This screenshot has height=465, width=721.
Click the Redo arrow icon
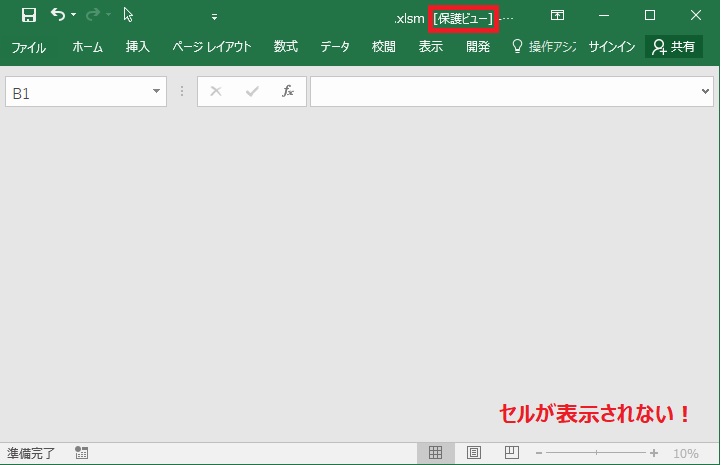tap(93, 15)
